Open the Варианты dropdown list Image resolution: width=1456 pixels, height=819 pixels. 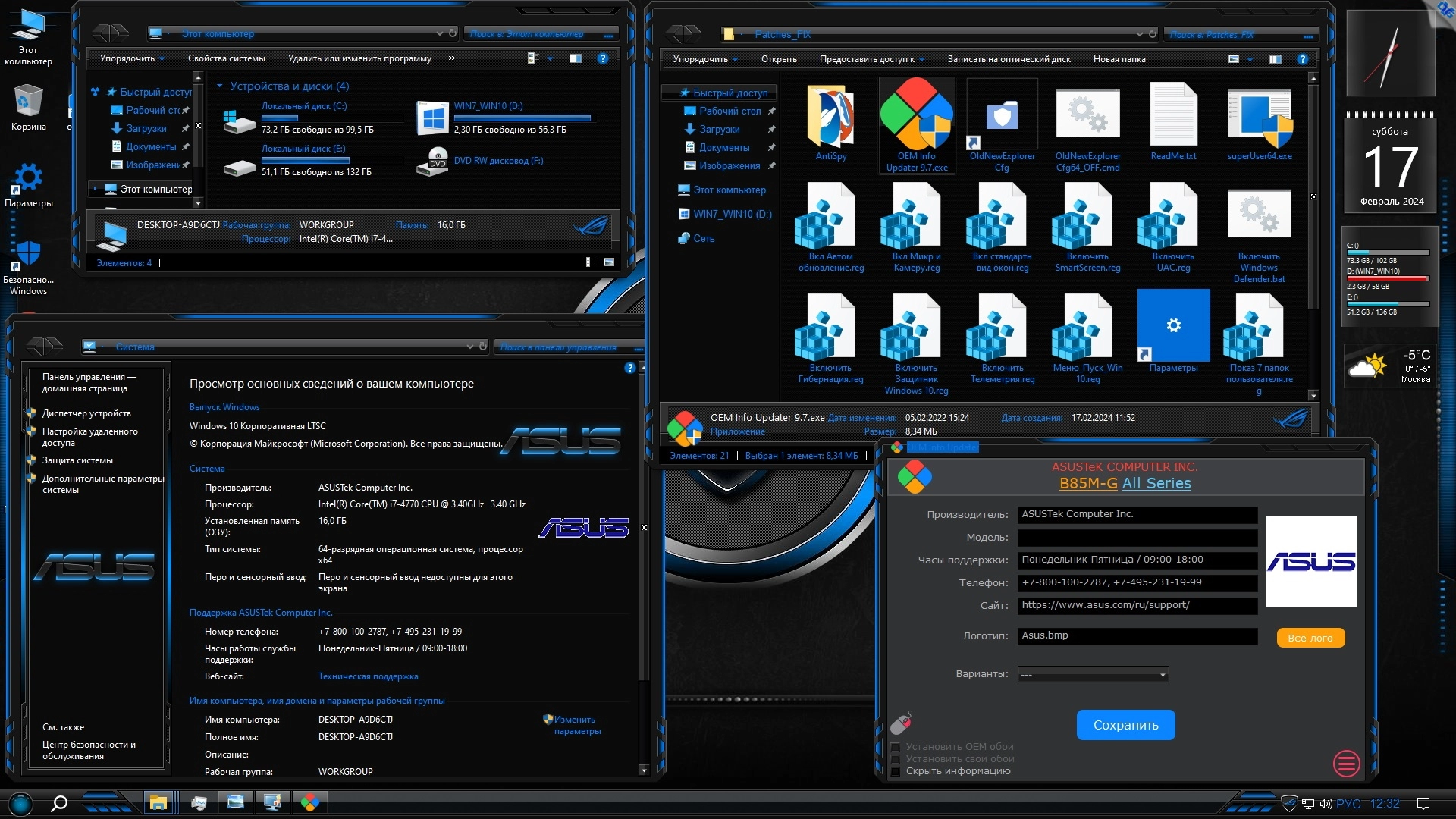click(1093, 674)
